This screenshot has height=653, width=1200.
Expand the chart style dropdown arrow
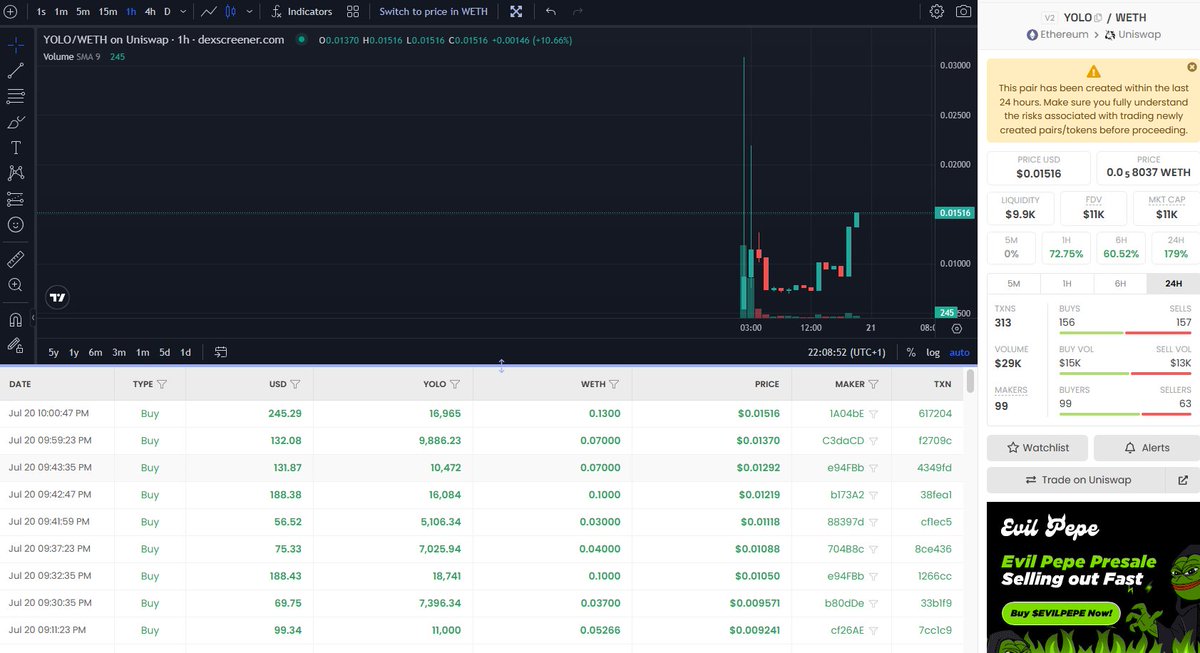click(x=247, y=12)
